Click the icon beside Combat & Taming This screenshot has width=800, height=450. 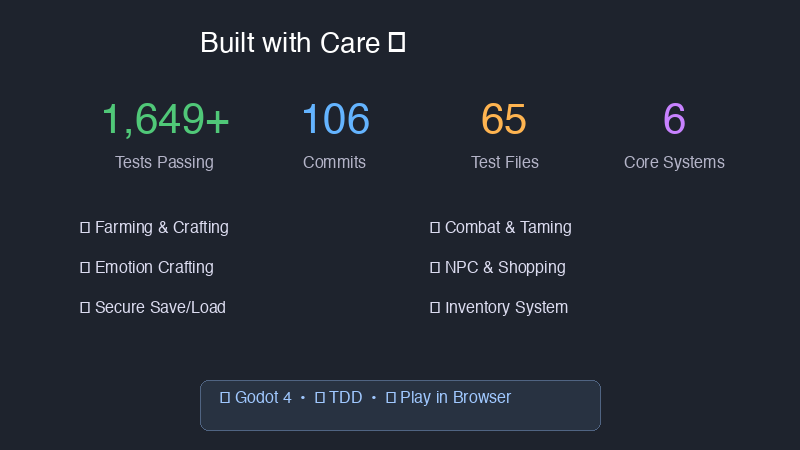click(x=435, y=228)
